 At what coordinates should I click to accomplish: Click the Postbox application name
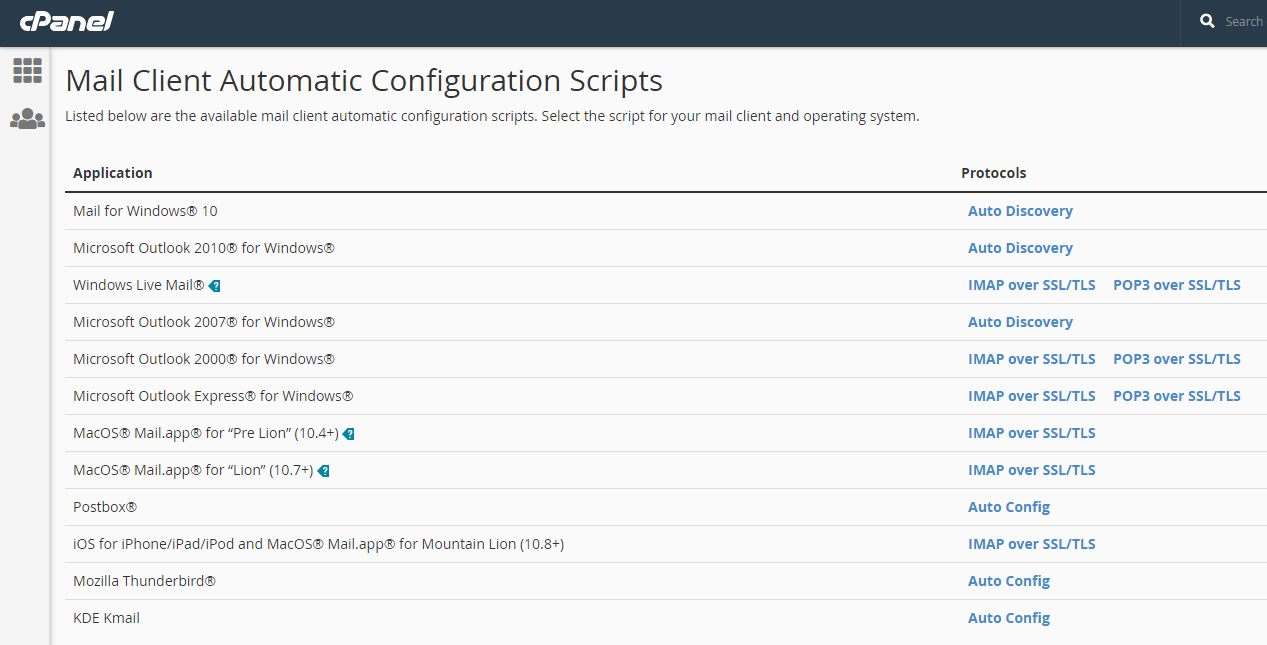tap(105, 507)
